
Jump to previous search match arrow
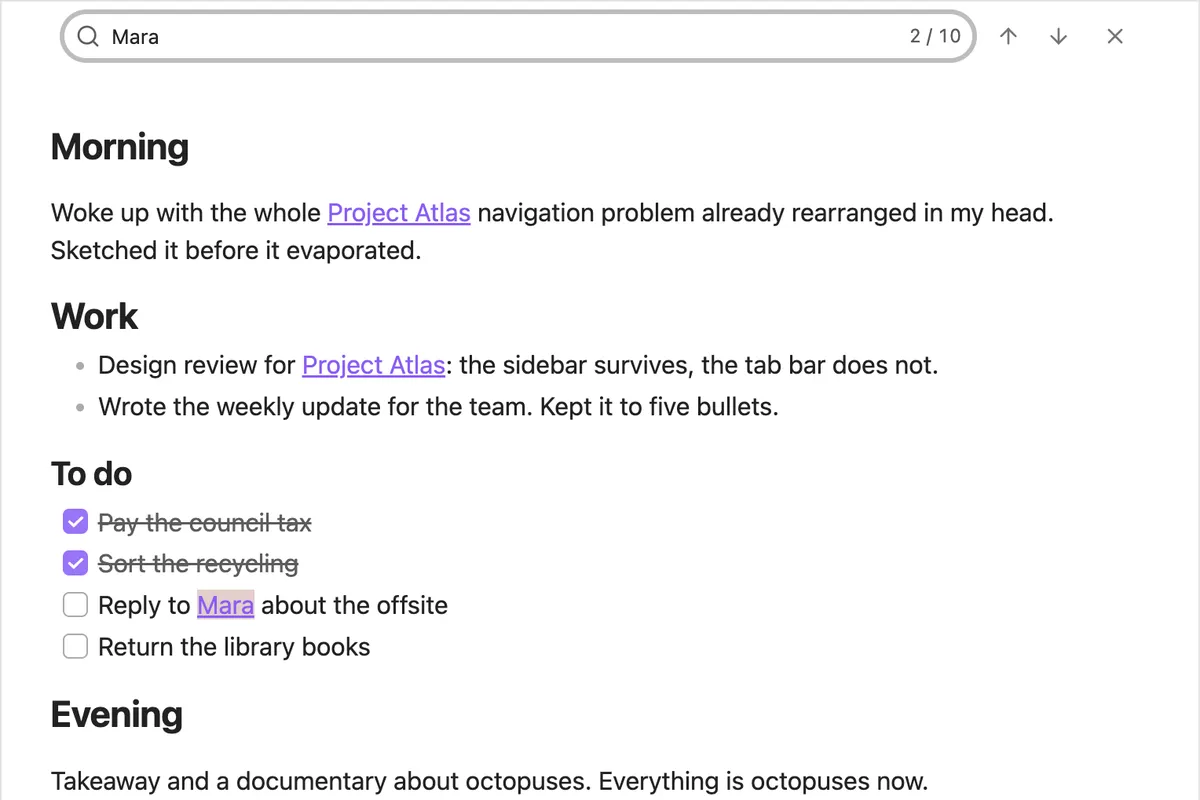(x=1008, y=37)
